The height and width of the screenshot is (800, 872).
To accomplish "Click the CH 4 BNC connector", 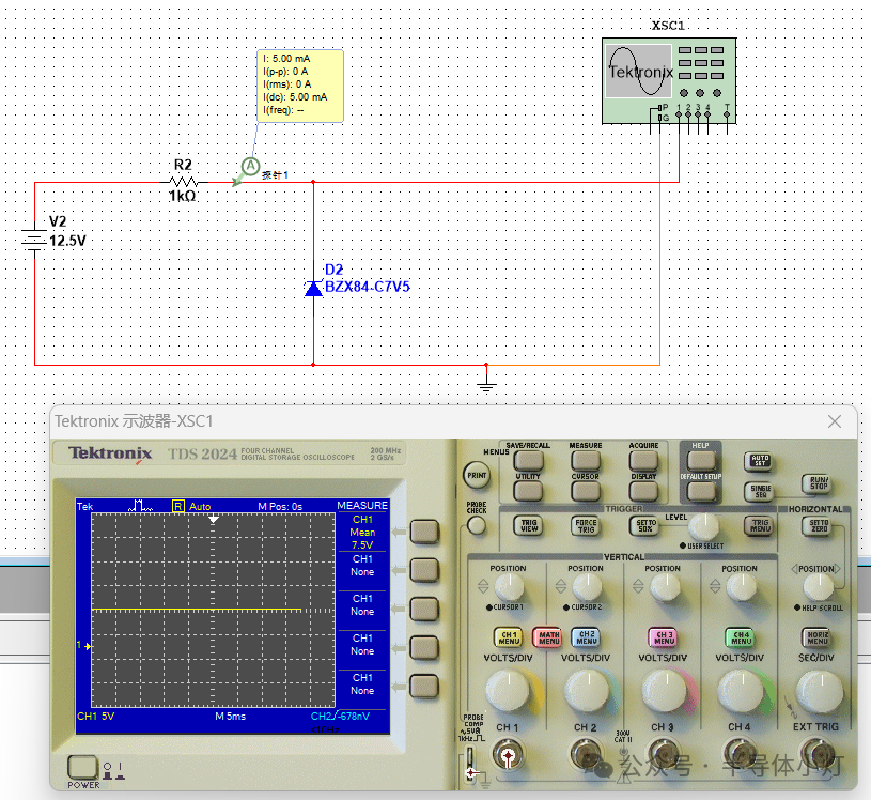I will pos(740,755).
